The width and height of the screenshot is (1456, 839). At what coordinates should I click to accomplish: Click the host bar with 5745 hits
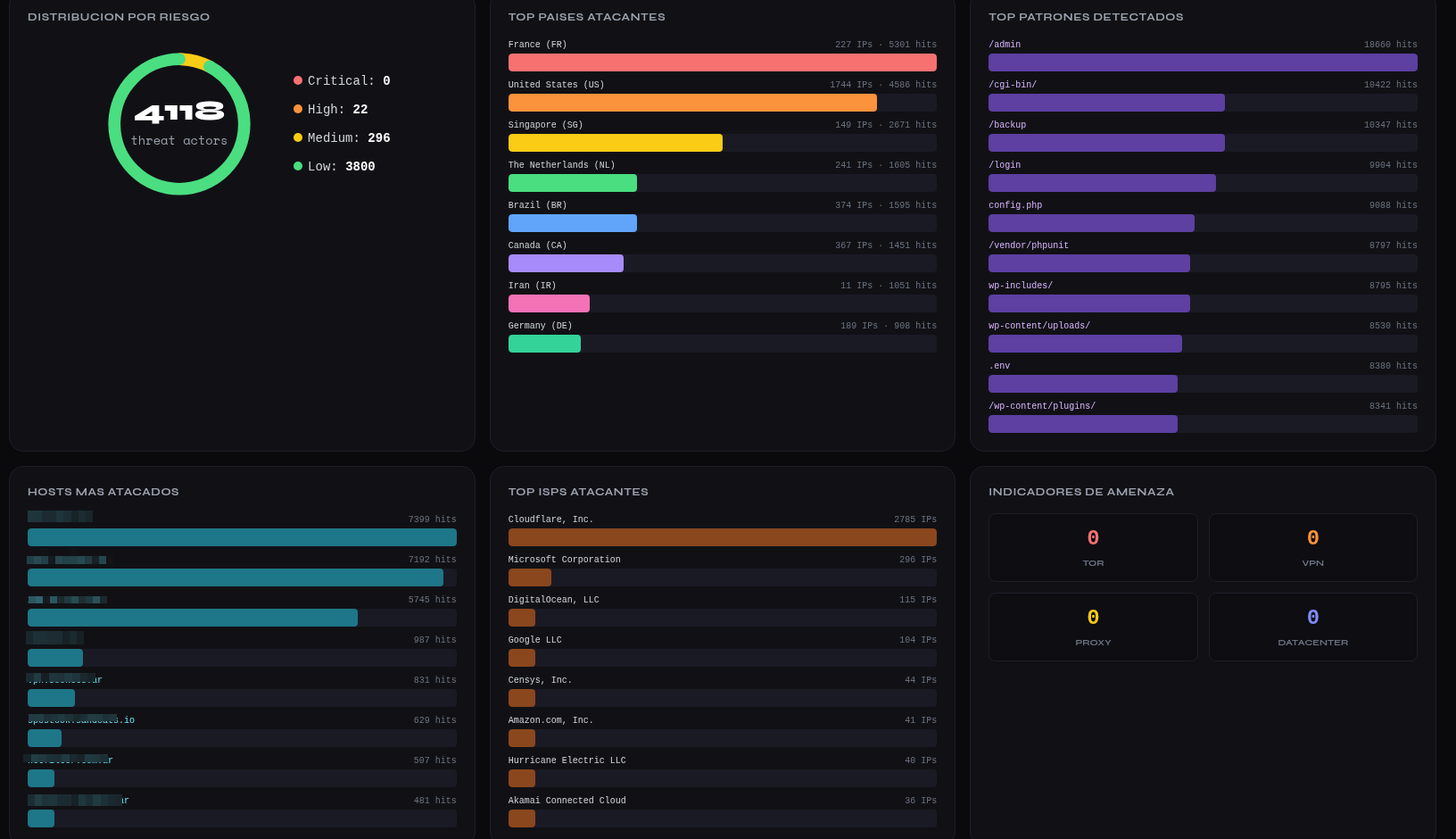coord(193,618)
